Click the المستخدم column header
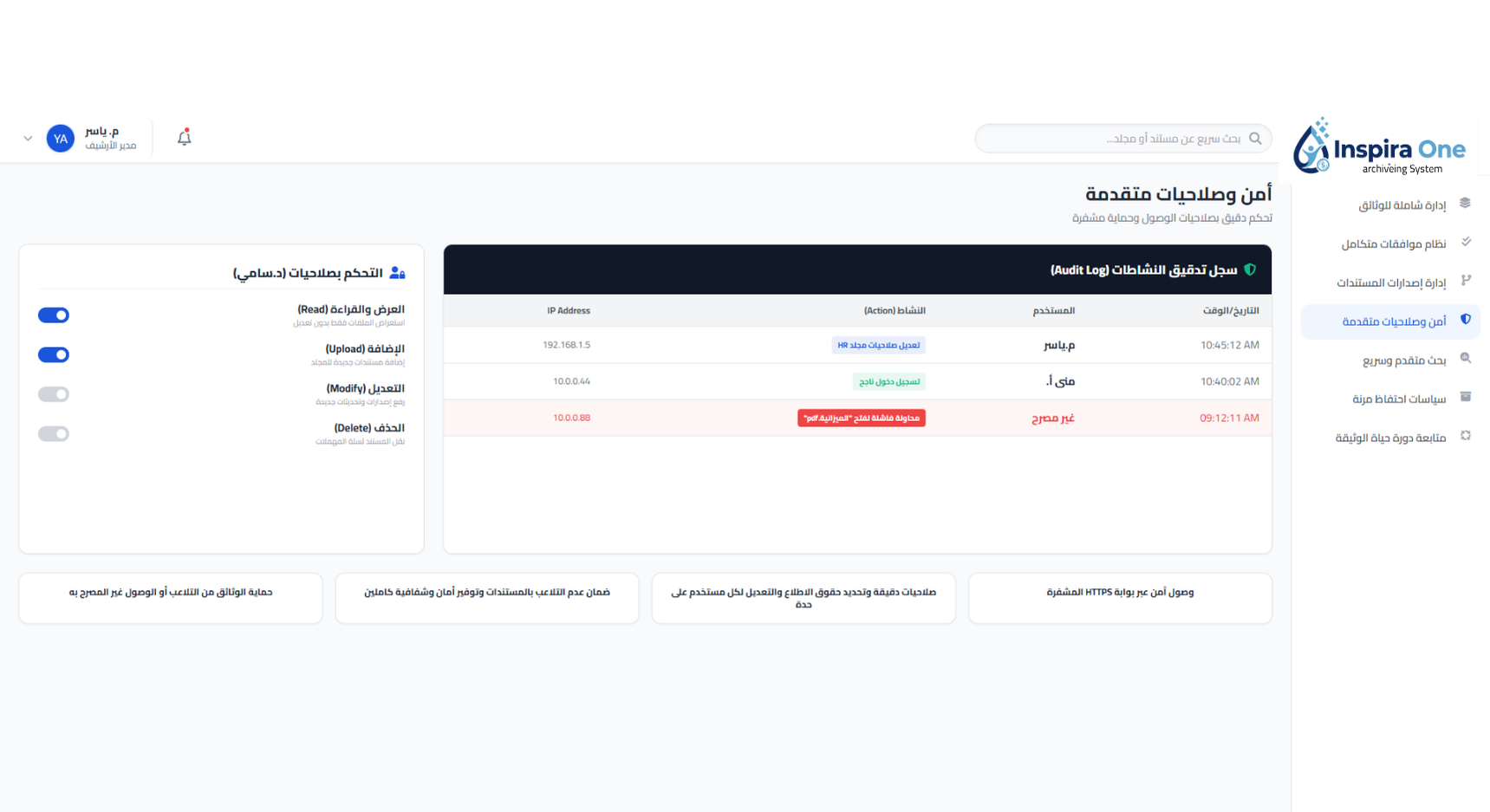 1054,310
